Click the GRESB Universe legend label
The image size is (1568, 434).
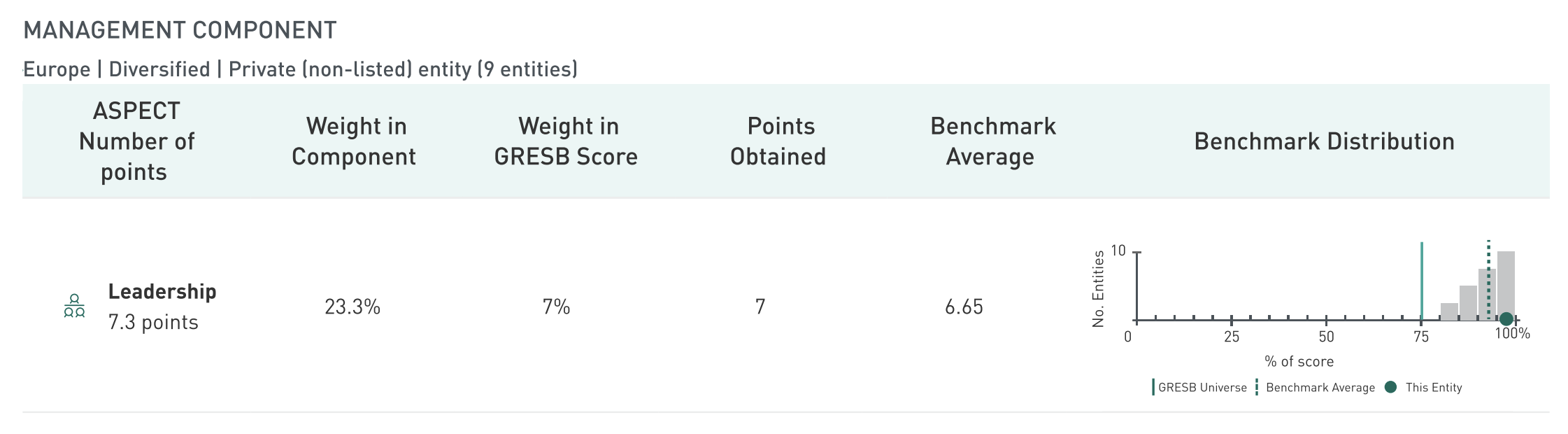[1202, 387]
